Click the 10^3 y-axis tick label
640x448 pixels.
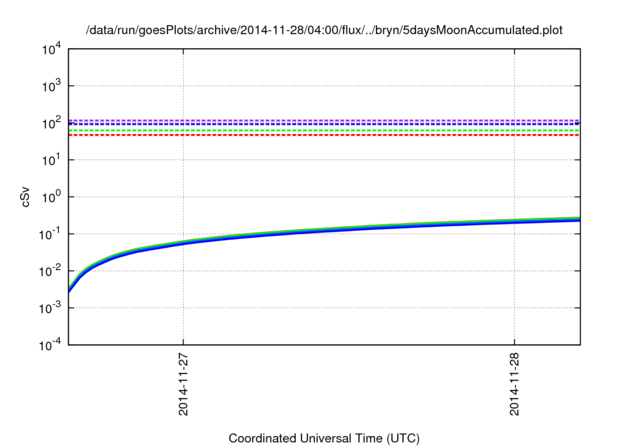point(51,86)
